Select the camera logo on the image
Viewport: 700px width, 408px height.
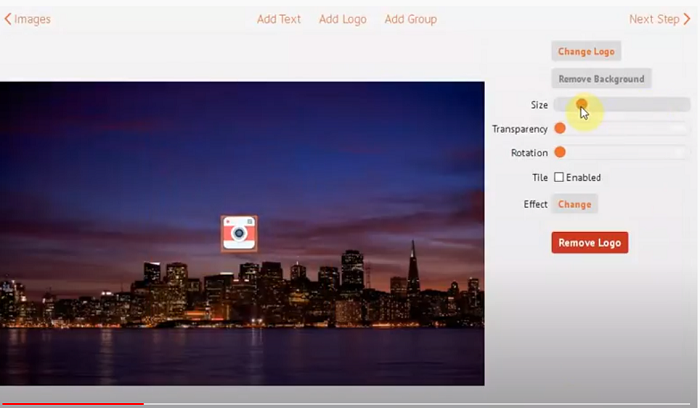point(239,233)
